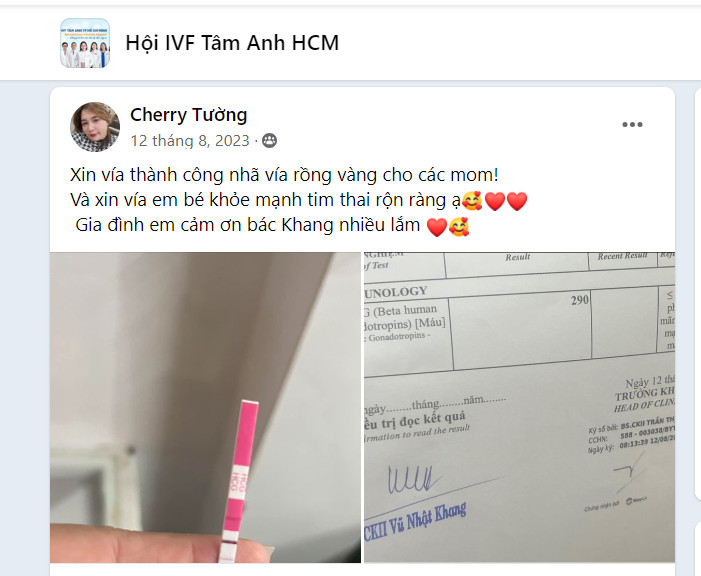Click the blue doctor signature in lab photo
This screenshot has width=701, height=576.
[411, 479]
